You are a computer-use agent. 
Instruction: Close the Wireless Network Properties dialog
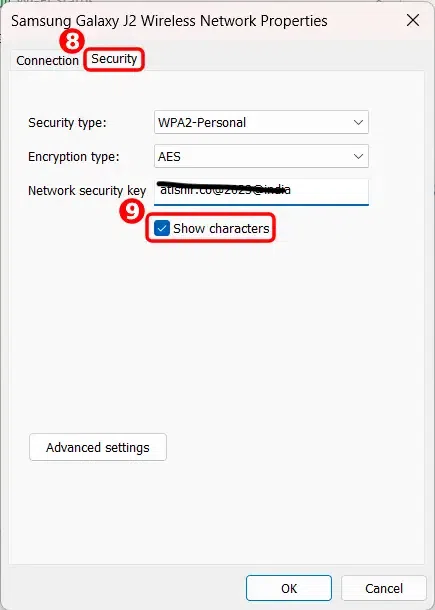412,20
